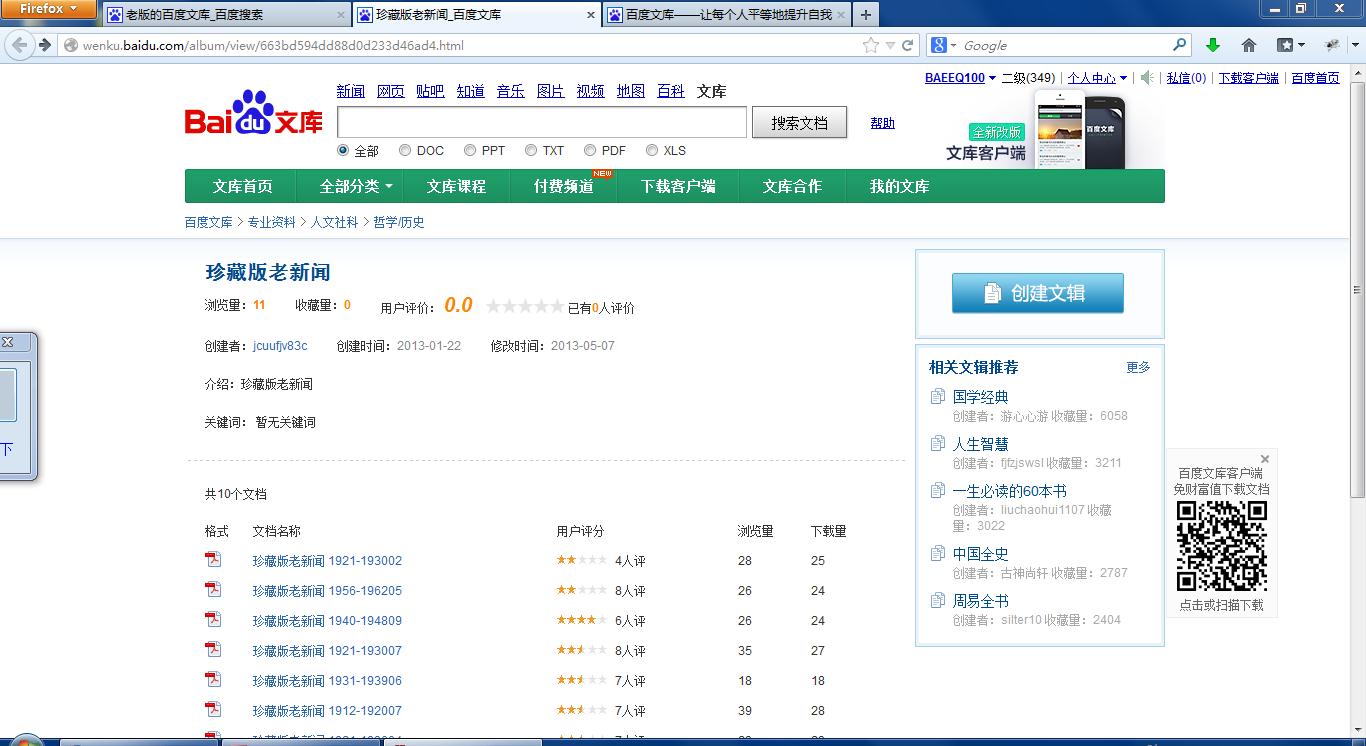Click PDF icon of 珍藏版老新闻 1940-194809
This screenshot has width=1366, height=746.
point(213,620)
